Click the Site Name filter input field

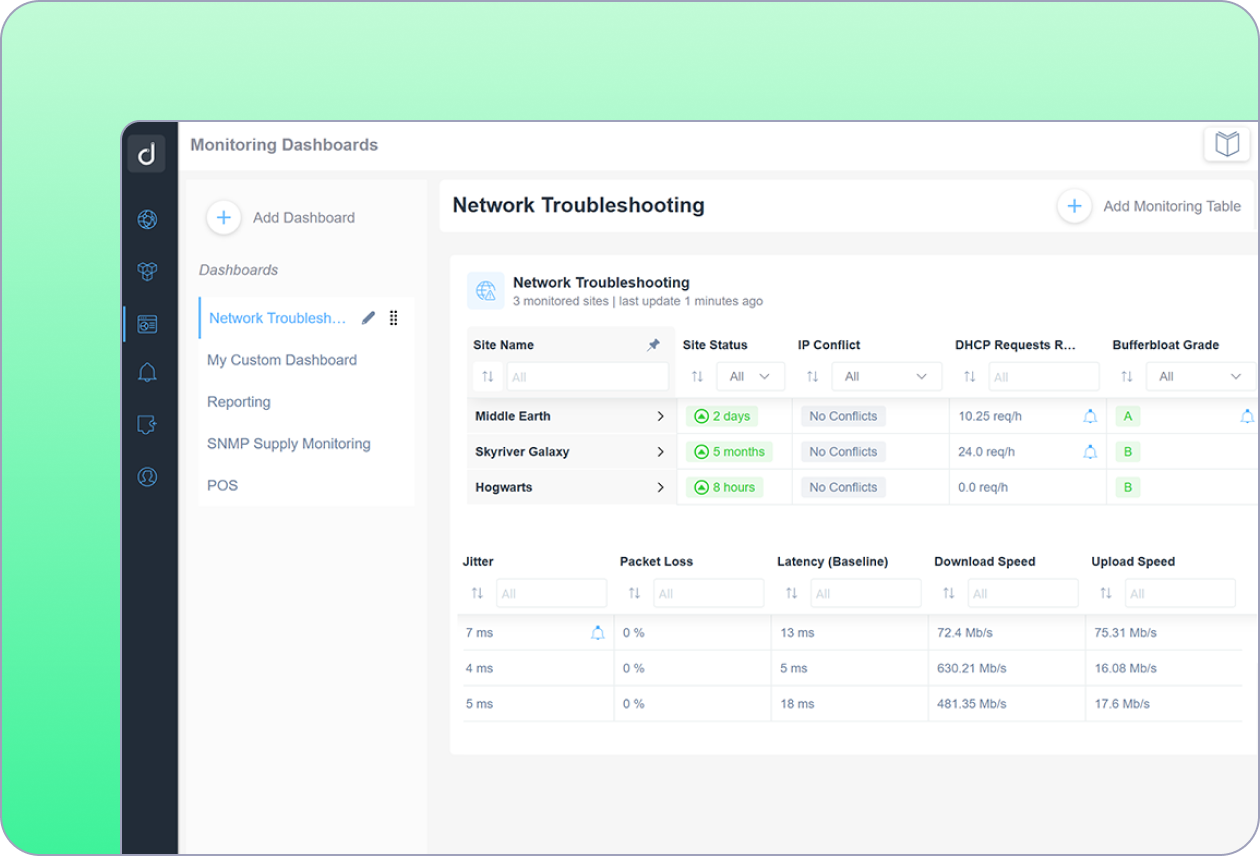pyautogui.click(x=587, y=377)
